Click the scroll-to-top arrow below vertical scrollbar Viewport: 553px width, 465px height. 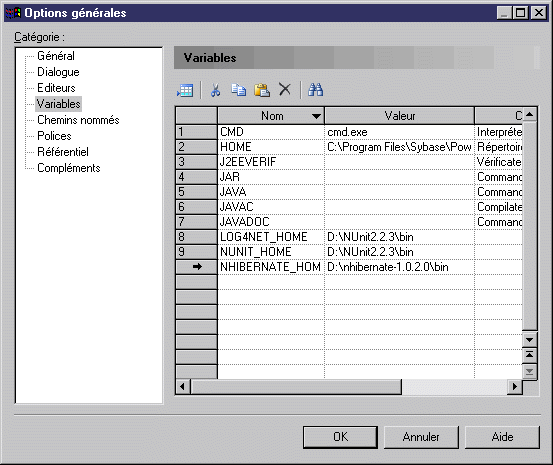pos(529,355)
